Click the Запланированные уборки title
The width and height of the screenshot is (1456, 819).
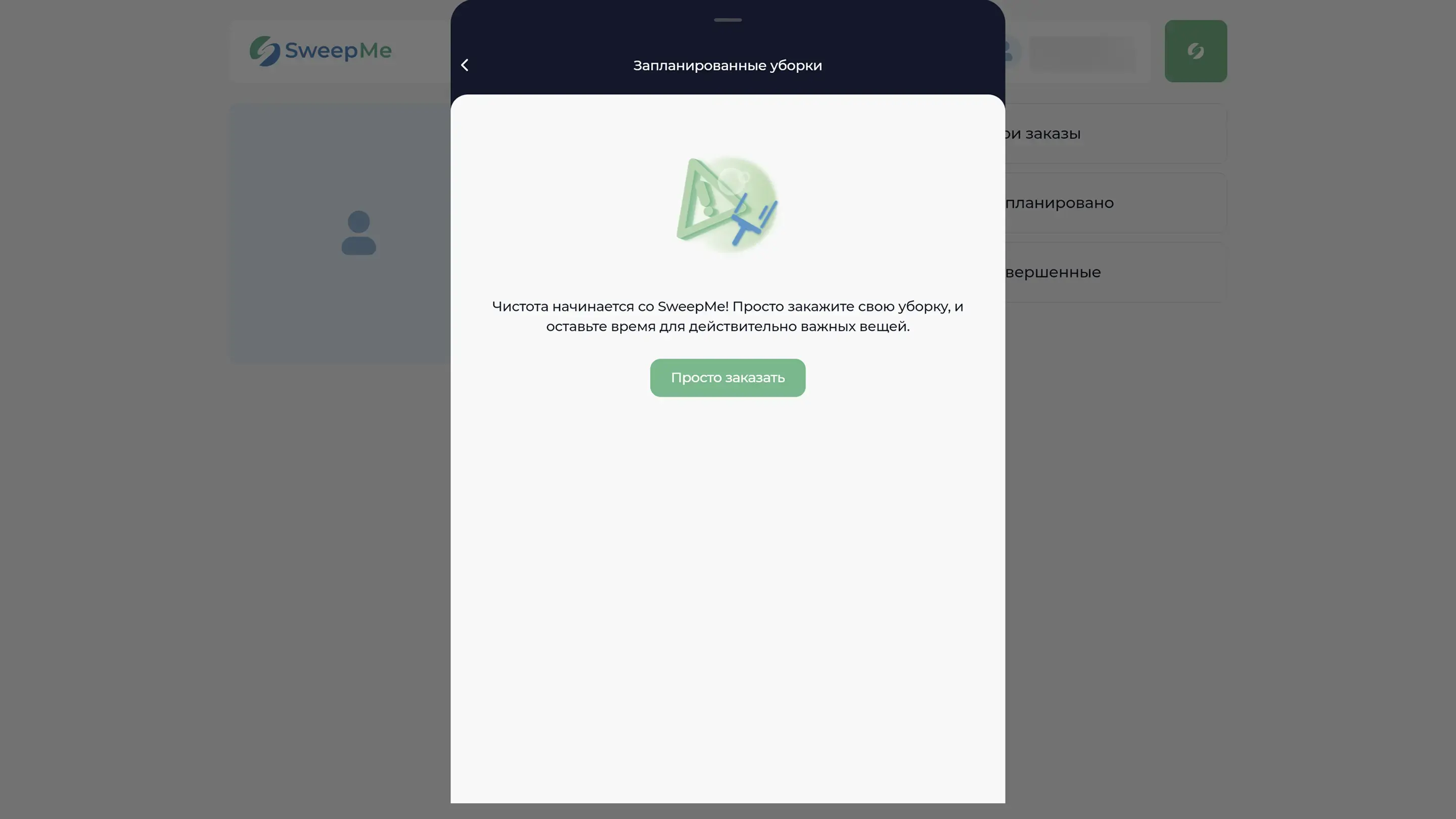727,66
